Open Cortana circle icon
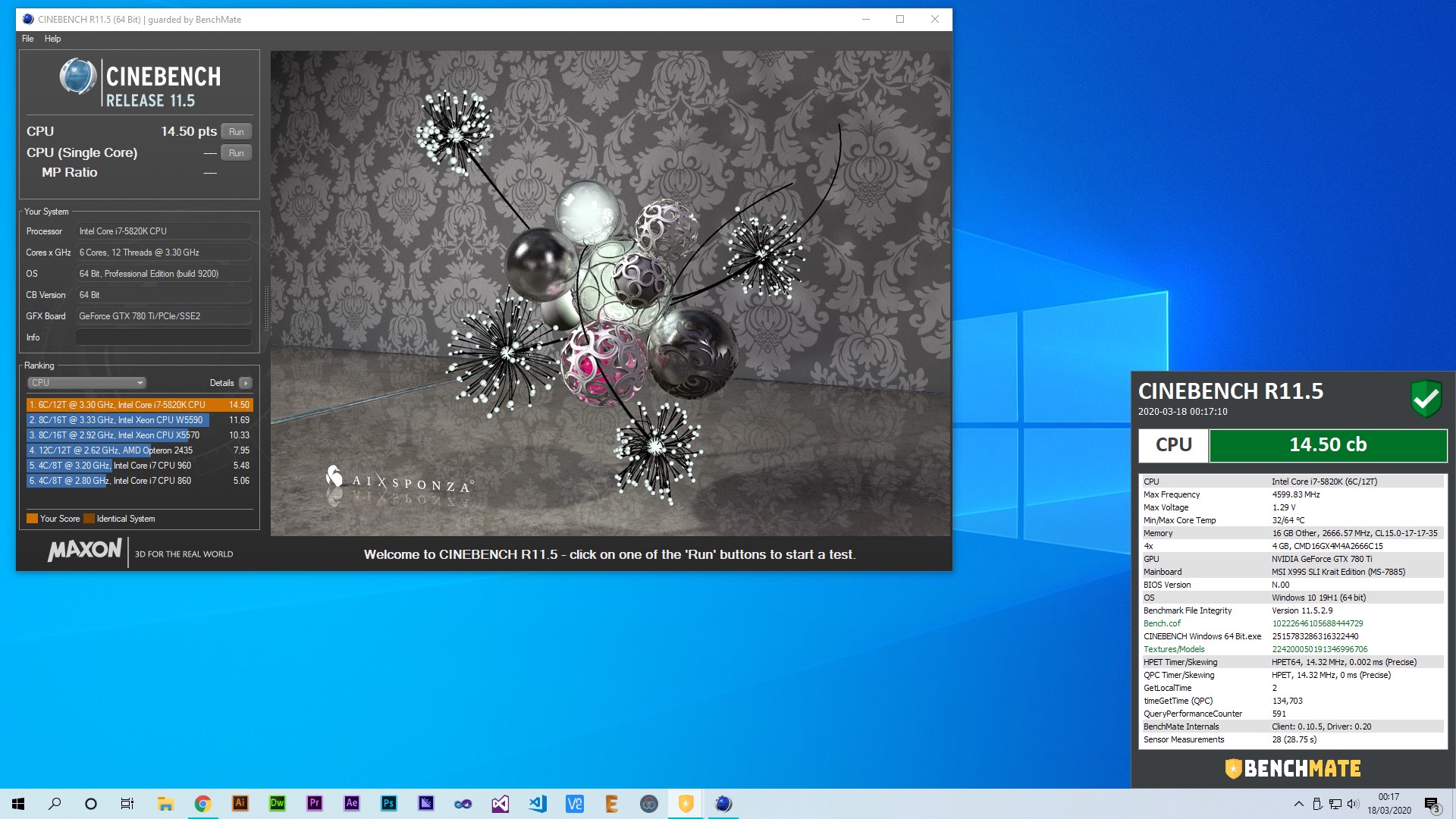The image size is (1456, 819). coord(91,803)
